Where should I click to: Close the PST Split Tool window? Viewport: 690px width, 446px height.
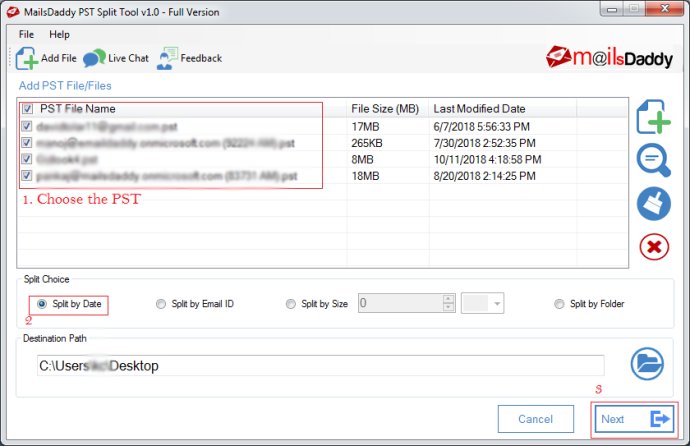click(x=664, y=9)
